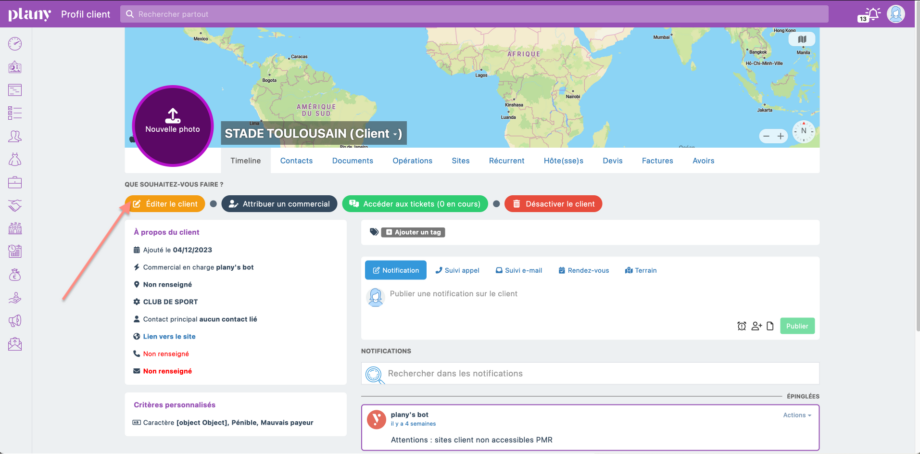
Task: Open the map layers icon on map
Action: (803, 40)
